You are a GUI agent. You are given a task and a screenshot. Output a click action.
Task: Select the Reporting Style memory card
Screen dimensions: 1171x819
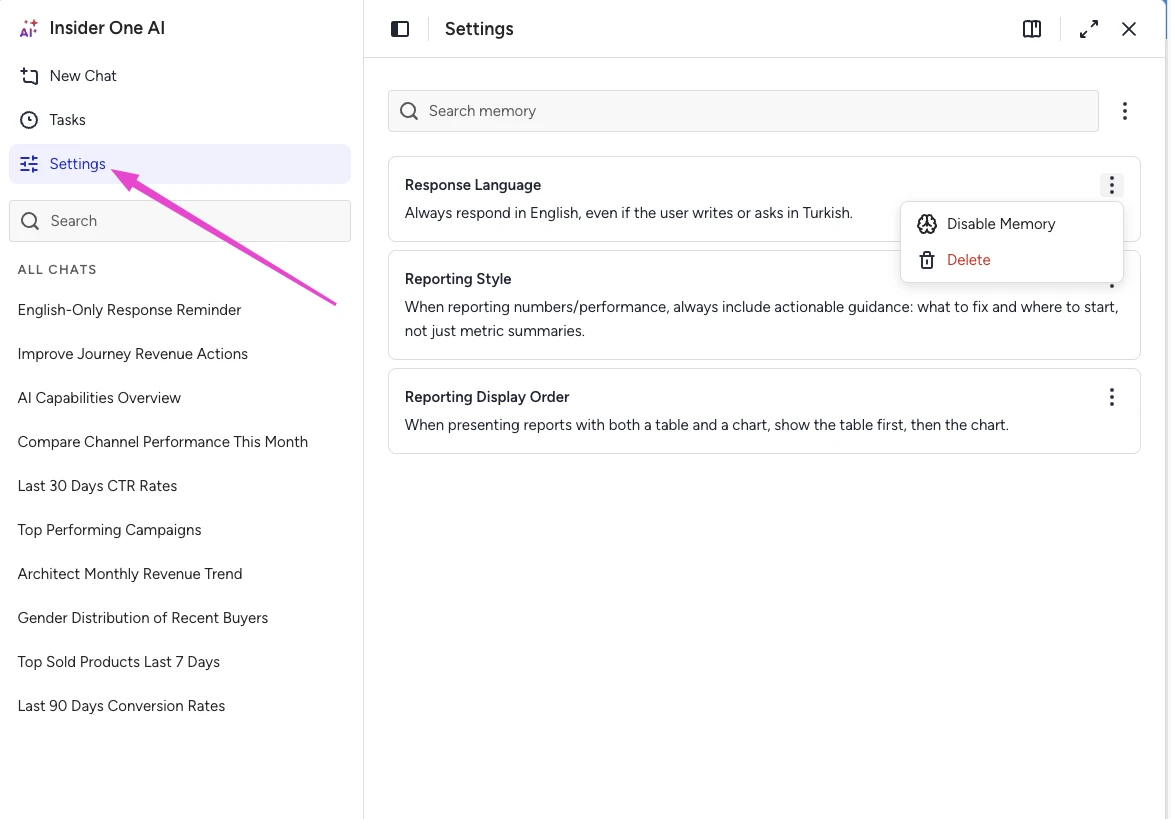[x=764, y=305]
